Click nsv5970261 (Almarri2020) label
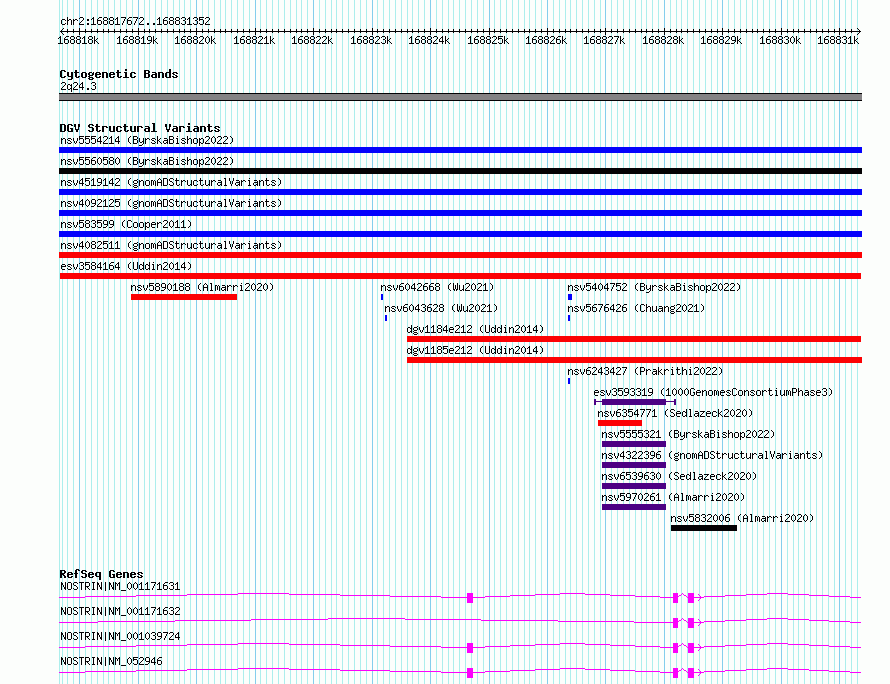Image resolution: width=890 pixels, height=684 pixels. 673,497
